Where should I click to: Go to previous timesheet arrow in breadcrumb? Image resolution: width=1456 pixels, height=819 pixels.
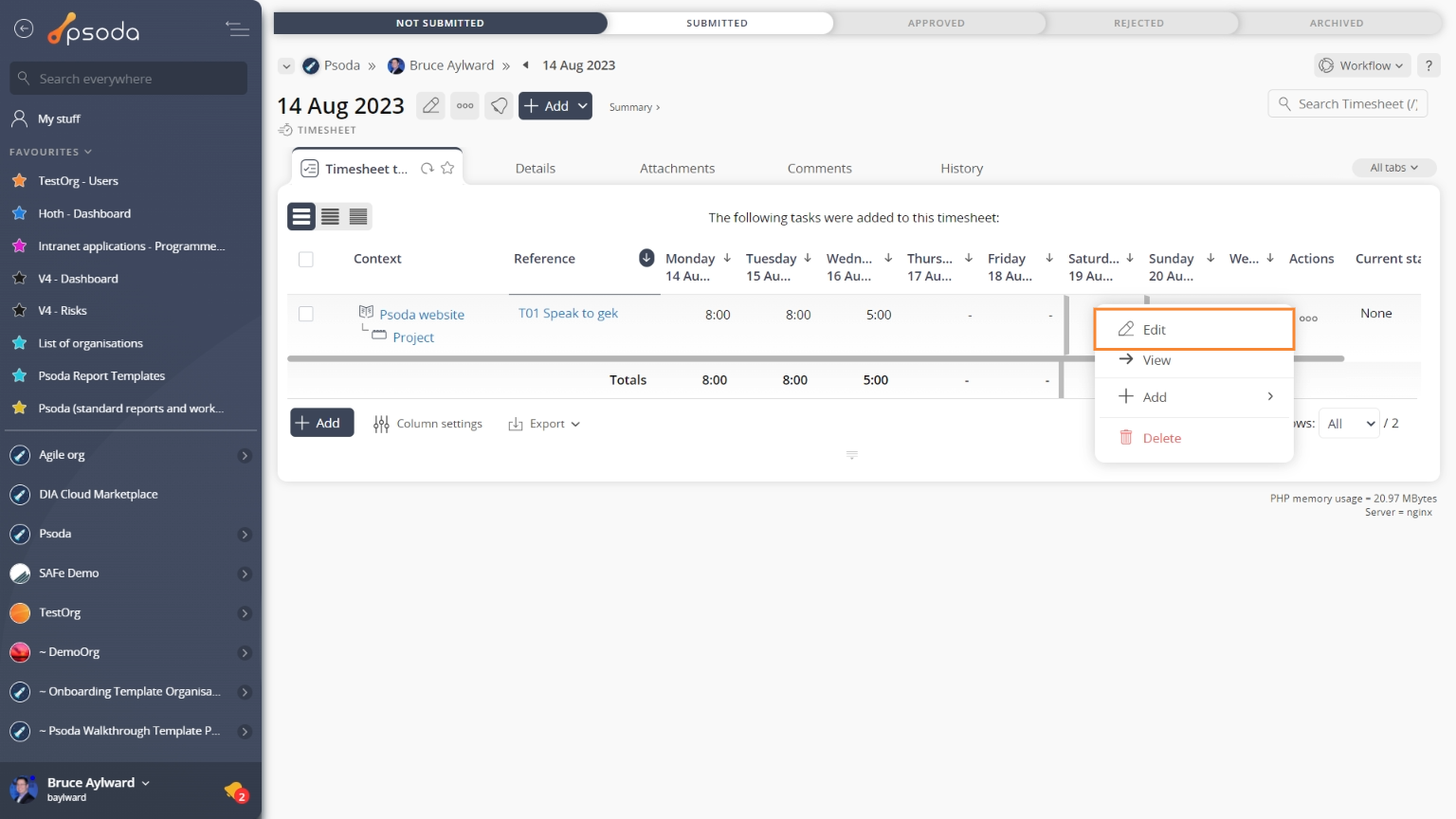coord(526,65)
